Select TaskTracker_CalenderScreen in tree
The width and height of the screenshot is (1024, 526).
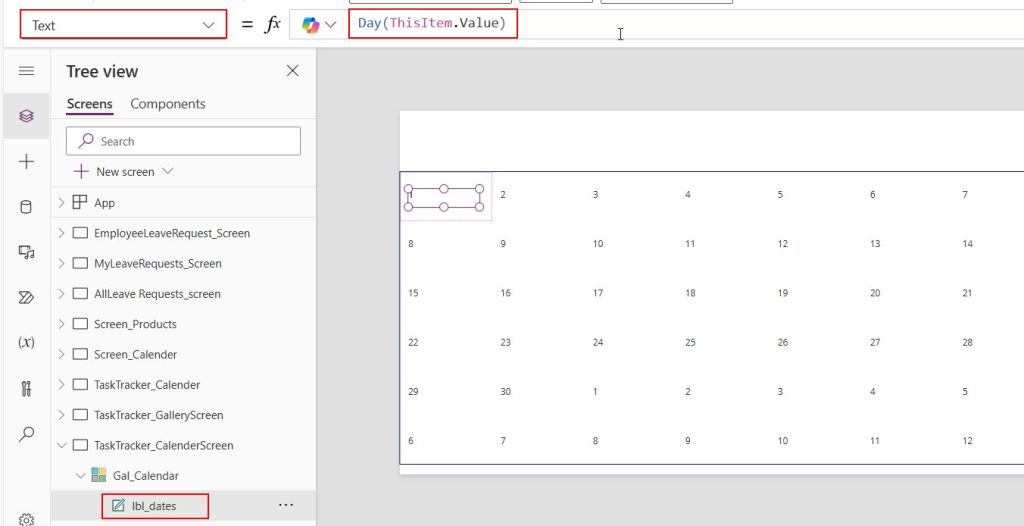(x=163, y=445)
